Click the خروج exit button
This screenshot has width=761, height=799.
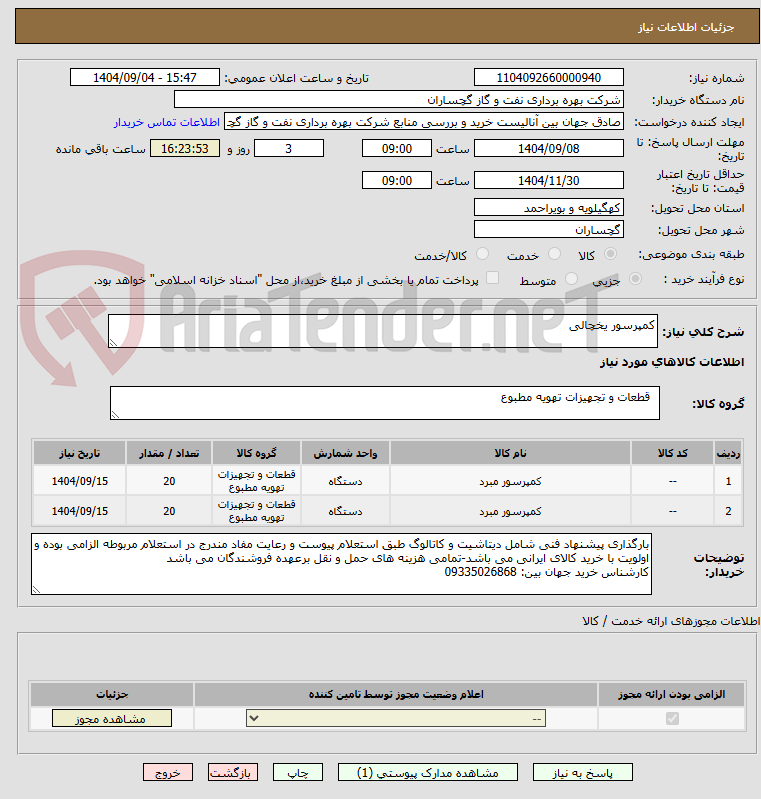pos(168,773)
